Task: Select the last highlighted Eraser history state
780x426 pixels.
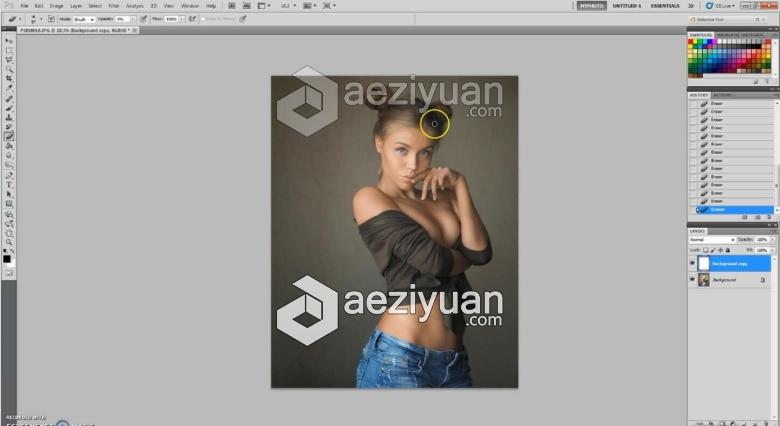Action: tap(735, 210)
